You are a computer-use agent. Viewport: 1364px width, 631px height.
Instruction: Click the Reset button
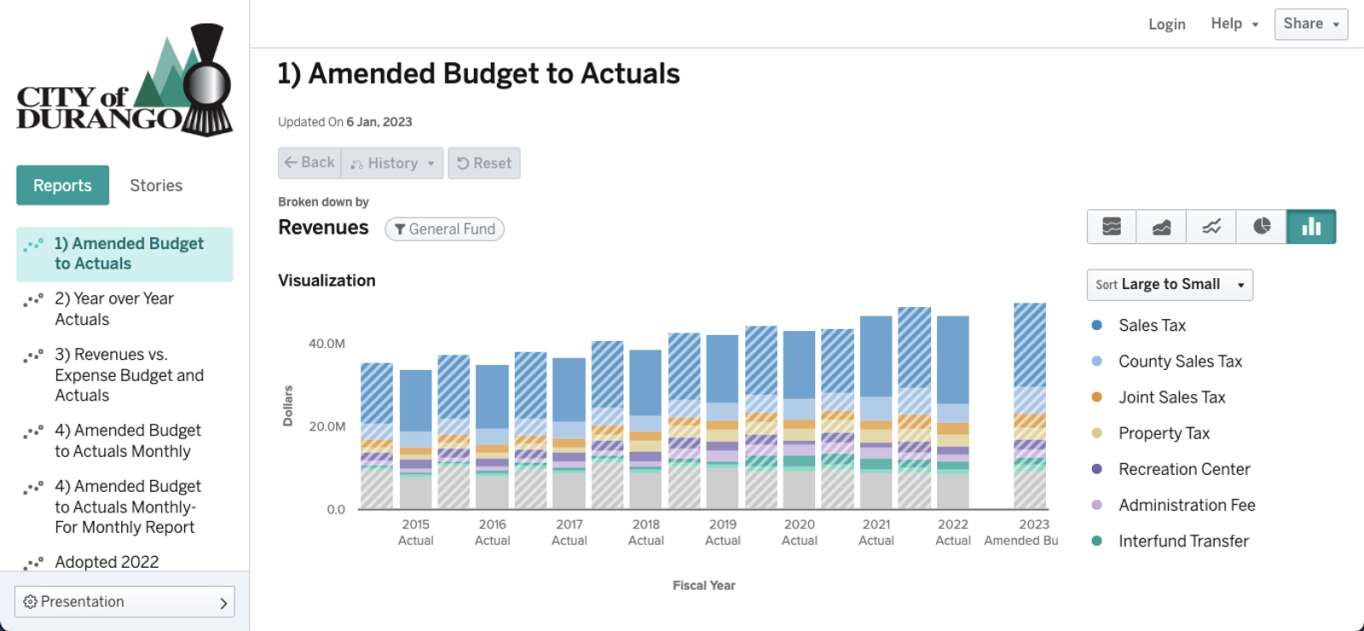(484, 163)
